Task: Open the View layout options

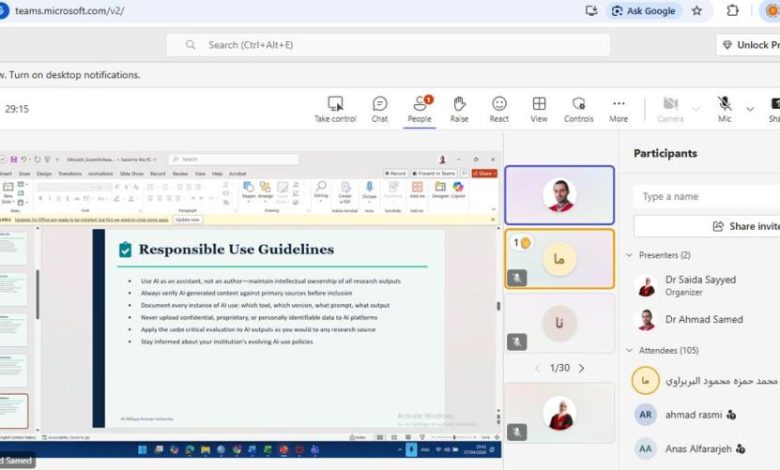Action: 539,105
